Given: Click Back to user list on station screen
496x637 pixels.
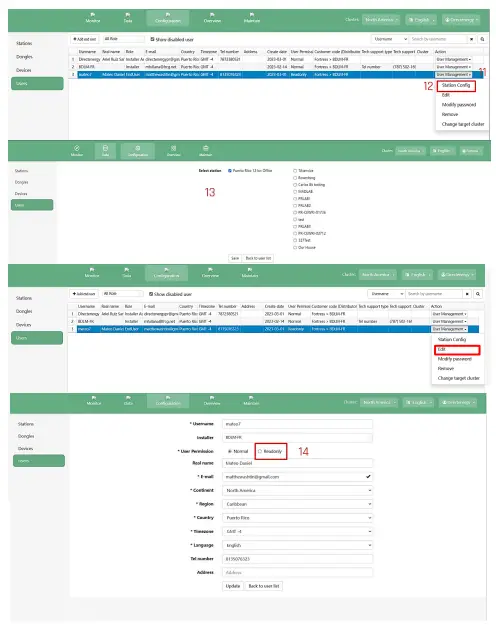Looking at the screenshot, I should (x=258, y=258).
